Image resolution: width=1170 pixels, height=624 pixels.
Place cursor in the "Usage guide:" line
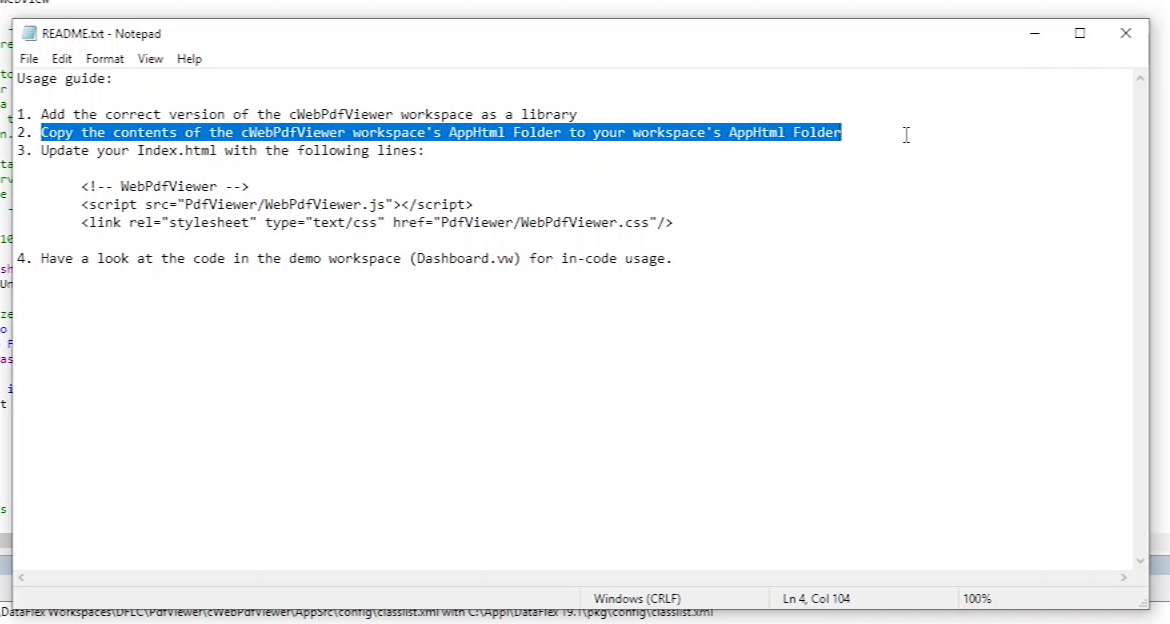(65, 79)
